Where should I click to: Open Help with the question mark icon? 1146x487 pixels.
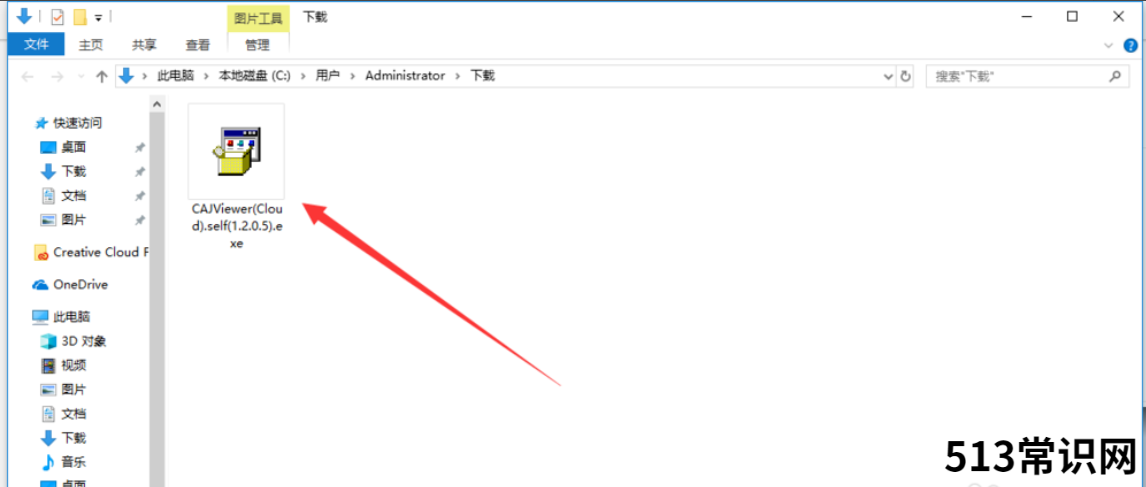(1131, 45)
